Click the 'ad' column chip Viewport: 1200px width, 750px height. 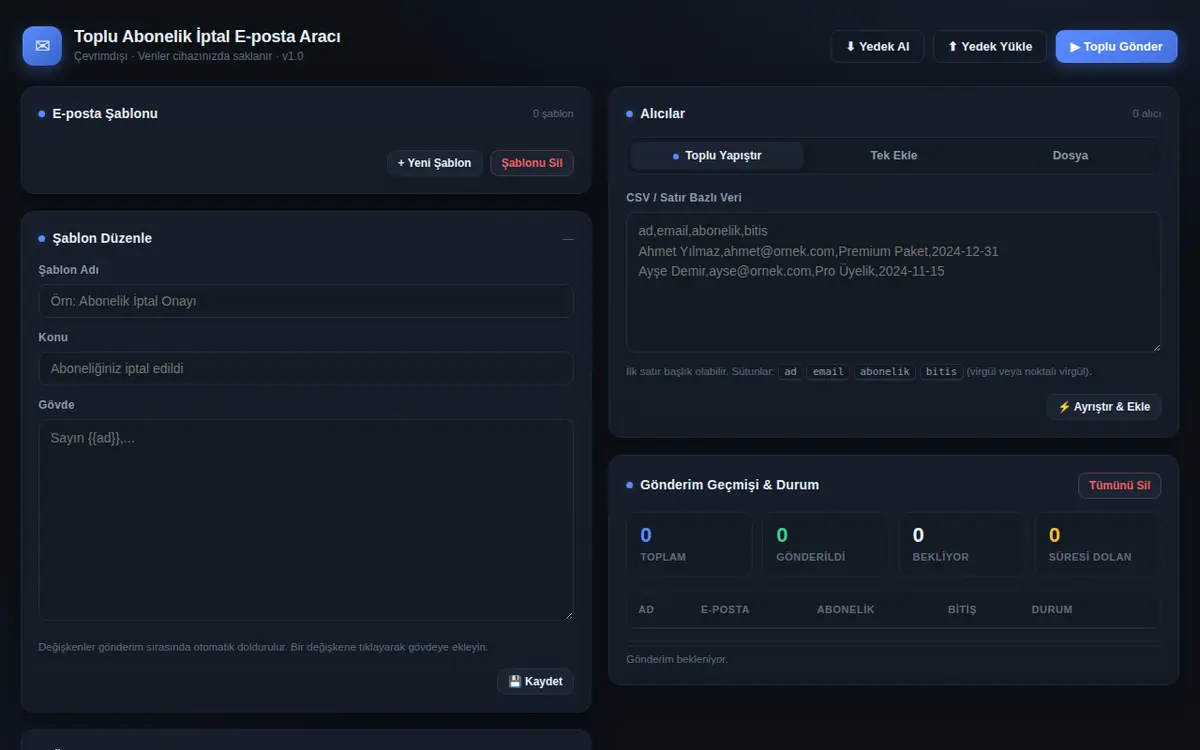(791, 372)
